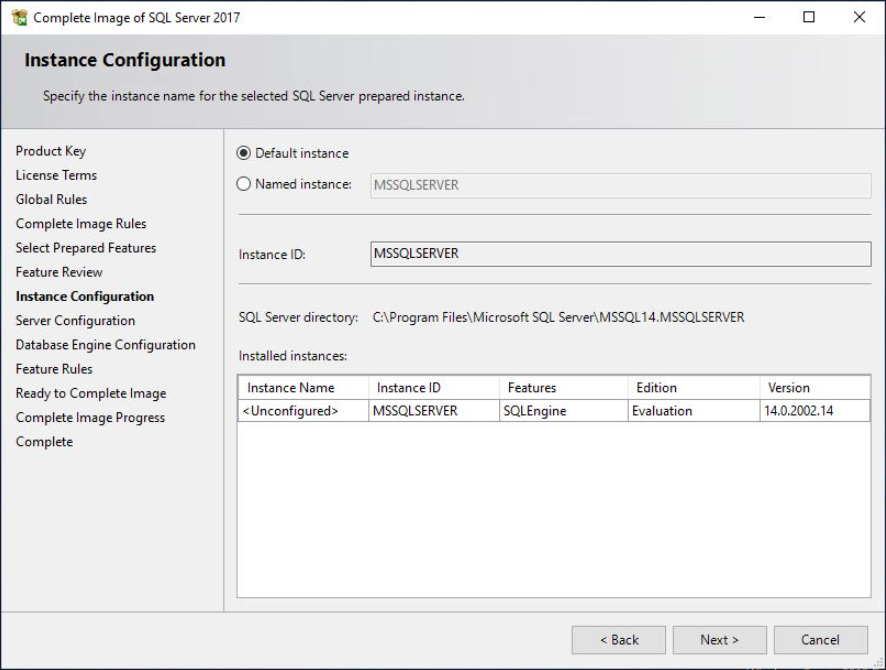Click the Back button
The height and width of the screenshot is (670, 886).
click(619, 639)
